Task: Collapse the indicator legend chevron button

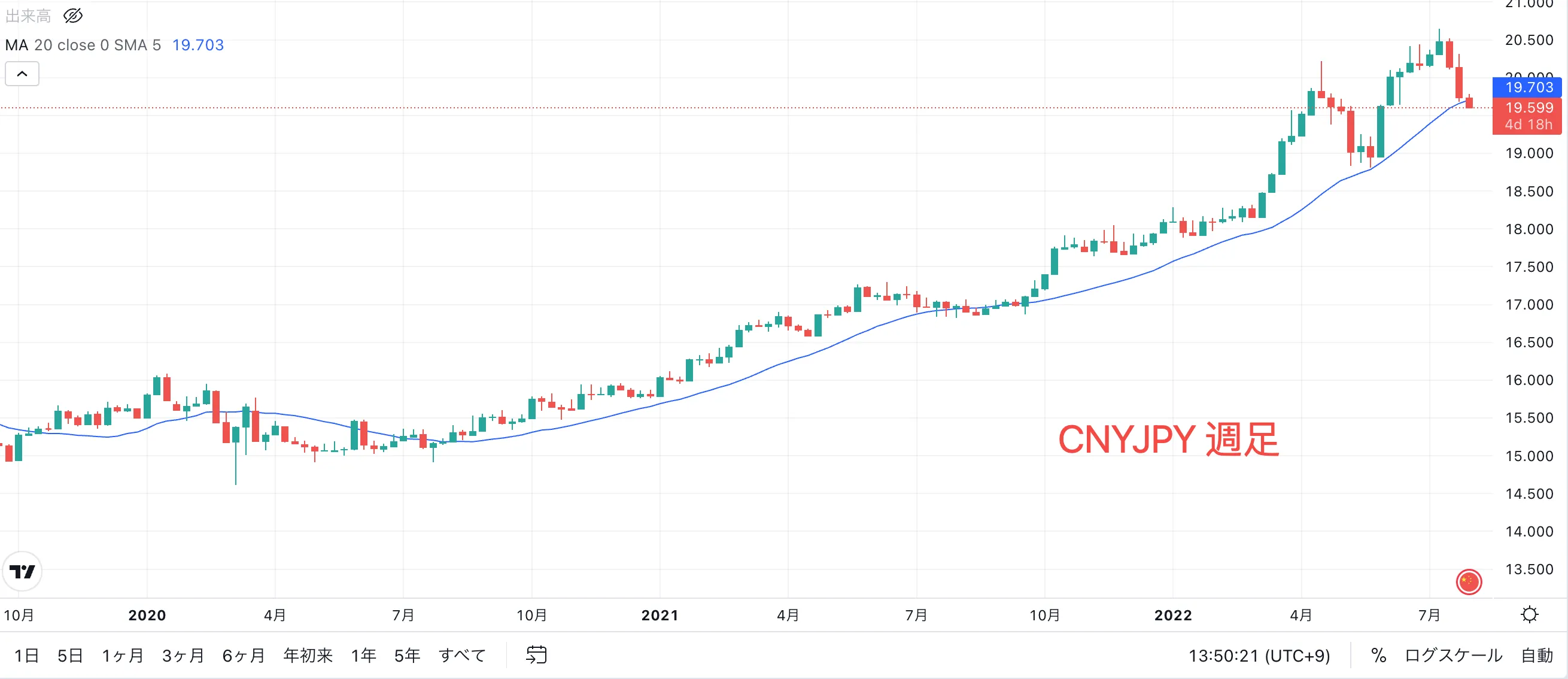Action: click(x=23, y=74)
